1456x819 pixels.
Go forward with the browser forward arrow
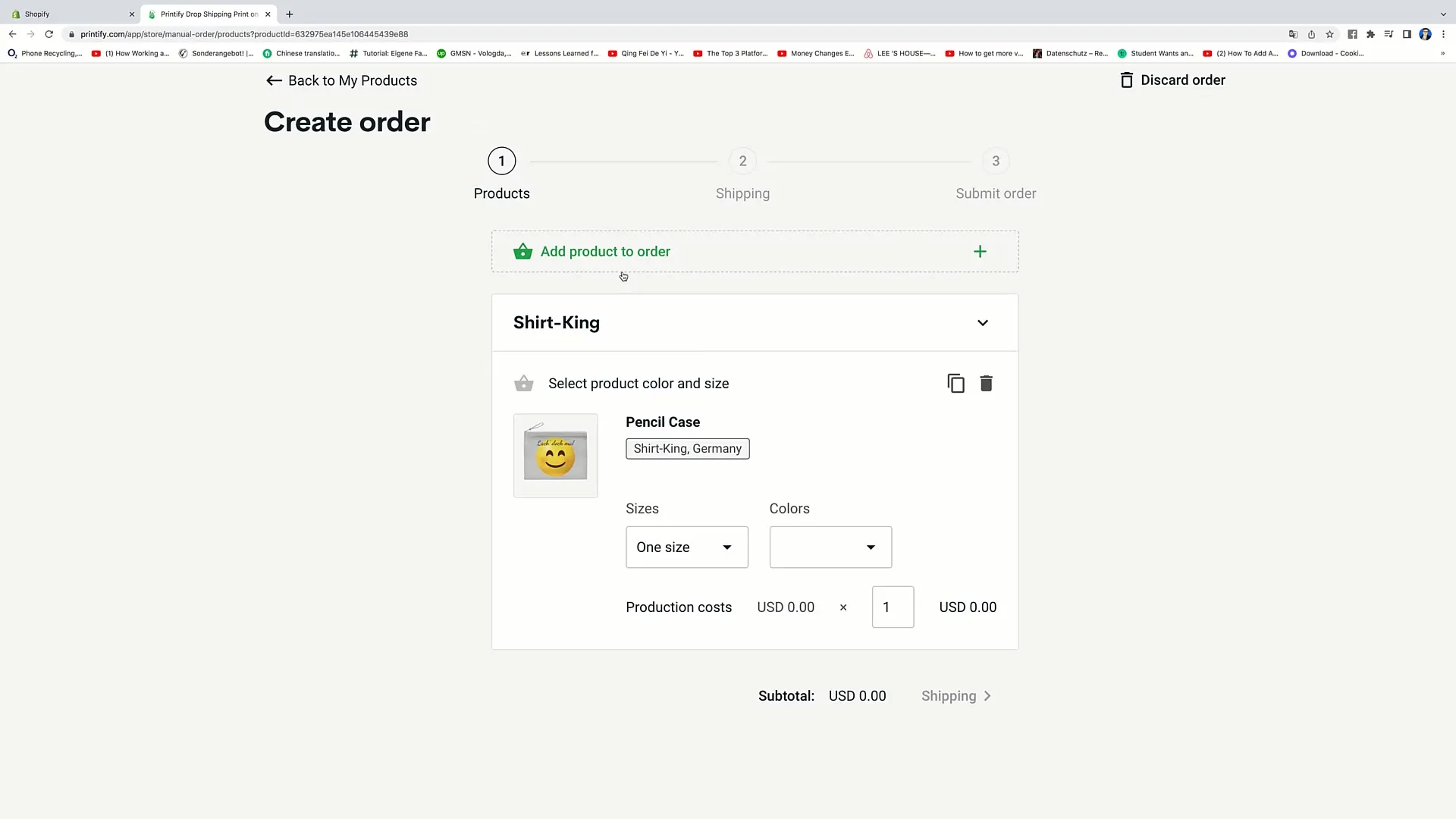tap(30, 34)
